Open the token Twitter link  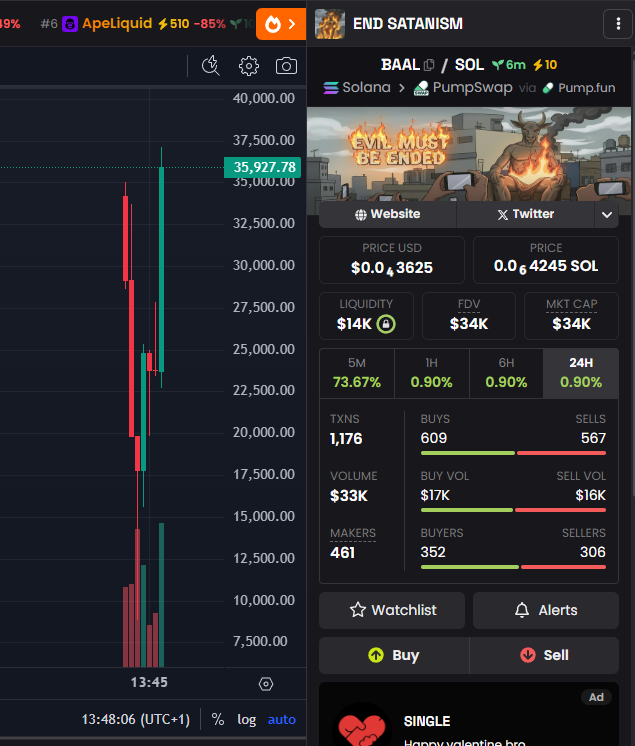click(x=526, y=215)
